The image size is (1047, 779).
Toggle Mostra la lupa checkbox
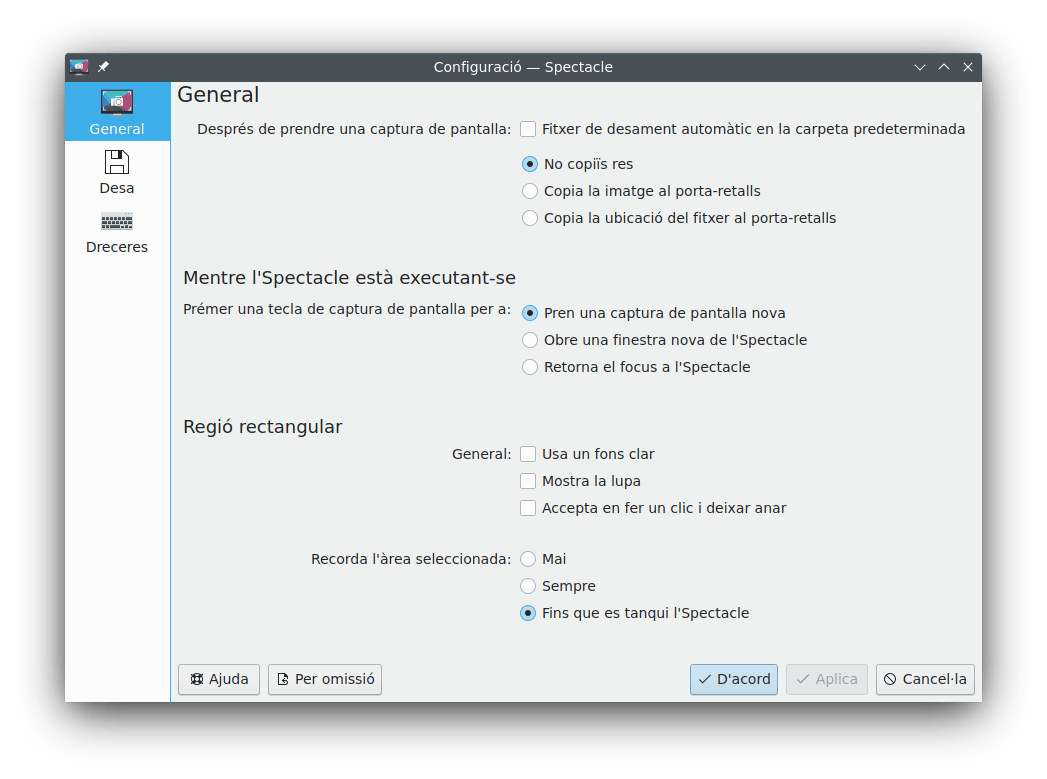[528, 481]
